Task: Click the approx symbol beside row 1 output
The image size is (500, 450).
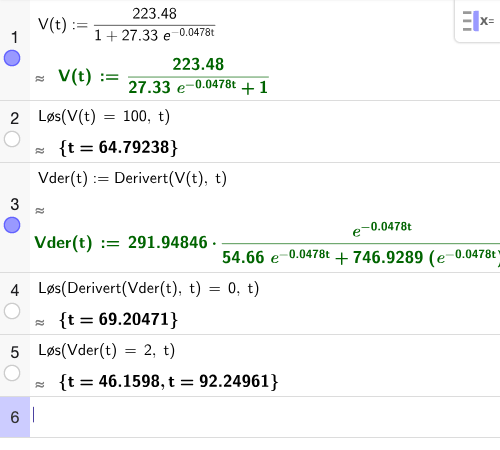Action: 40,79
